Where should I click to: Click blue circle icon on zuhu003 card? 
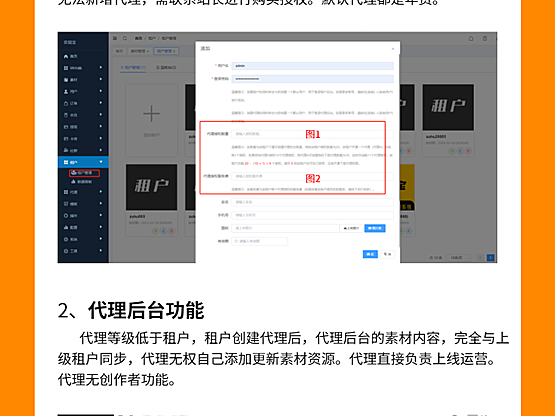click(164, 231)
